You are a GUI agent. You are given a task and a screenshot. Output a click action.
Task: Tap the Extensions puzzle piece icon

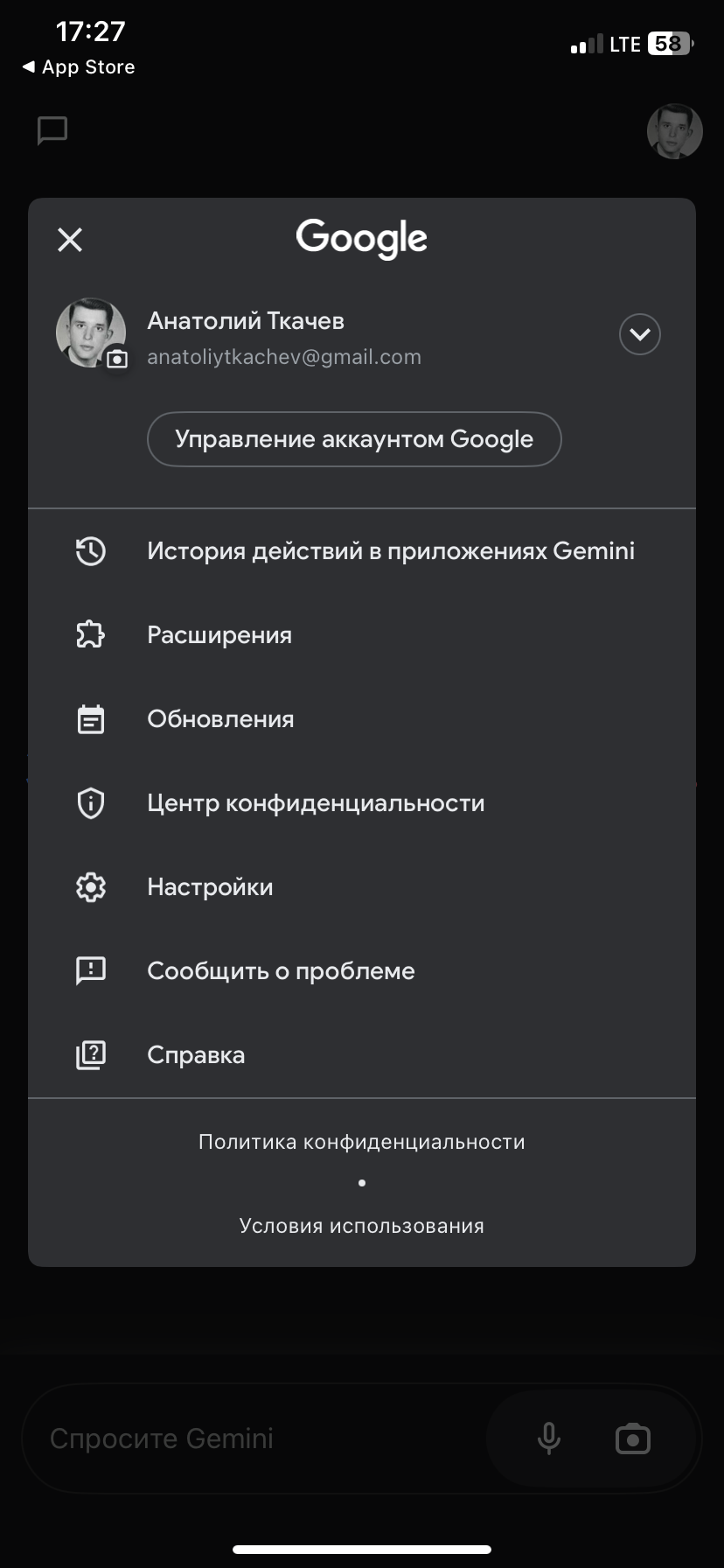coord(91,635)
